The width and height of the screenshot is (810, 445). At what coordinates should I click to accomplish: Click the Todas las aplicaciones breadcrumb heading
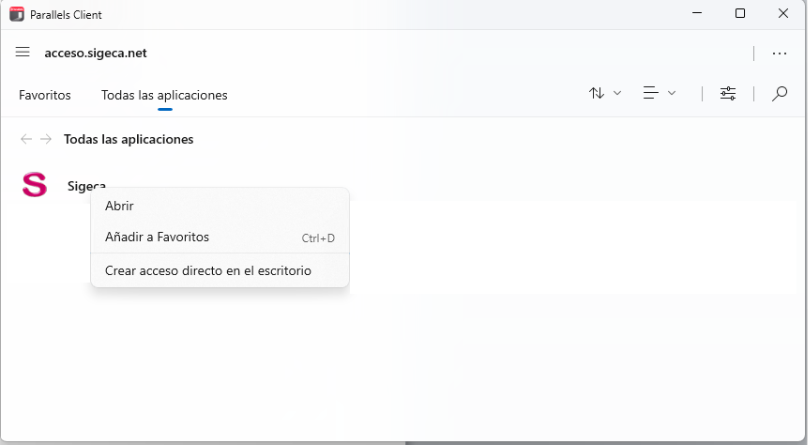click(129, 139)
